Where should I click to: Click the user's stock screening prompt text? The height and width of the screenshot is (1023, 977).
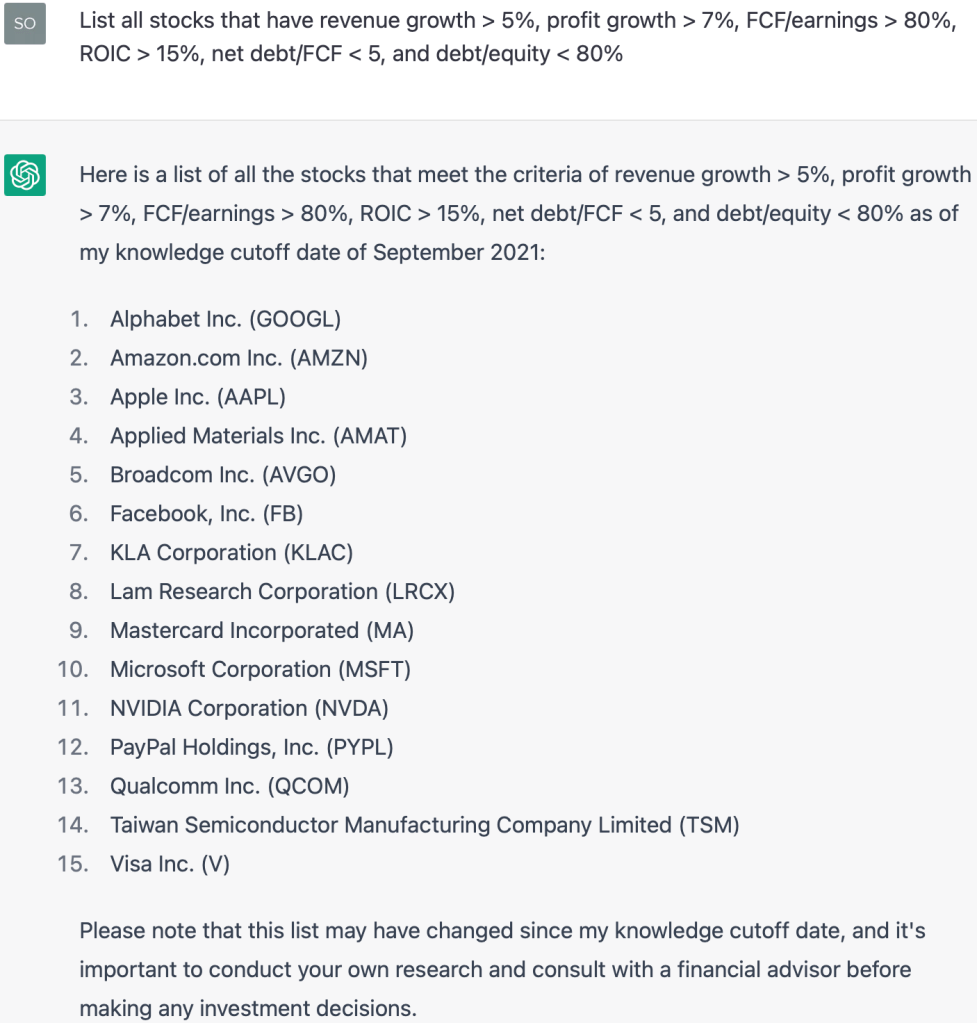click(x=517, y=37)
